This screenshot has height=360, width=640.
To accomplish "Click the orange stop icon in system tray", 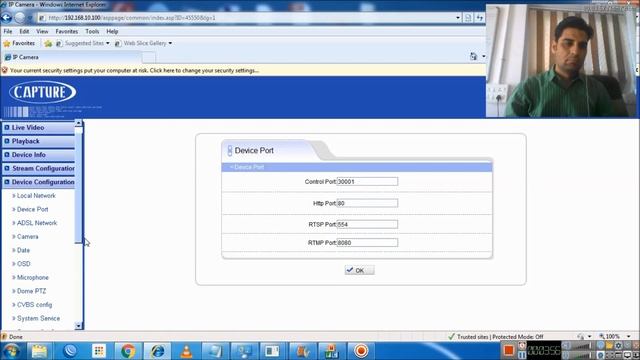I will [x=509, y=351].
